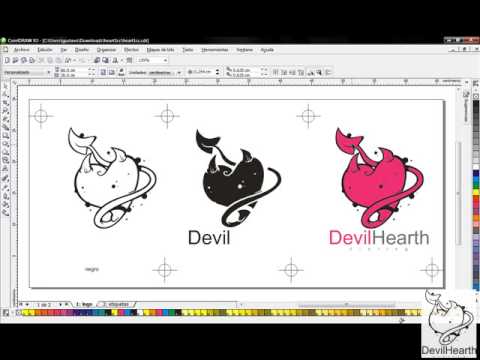The image size is (480, 360).
Task: Click the Devil text under black logo
Action: click(209, 238)
